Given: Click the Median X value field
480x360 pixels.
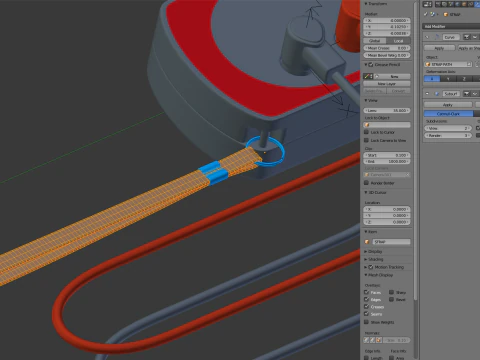Looking at the screenshot, I should tap(387, 20).
